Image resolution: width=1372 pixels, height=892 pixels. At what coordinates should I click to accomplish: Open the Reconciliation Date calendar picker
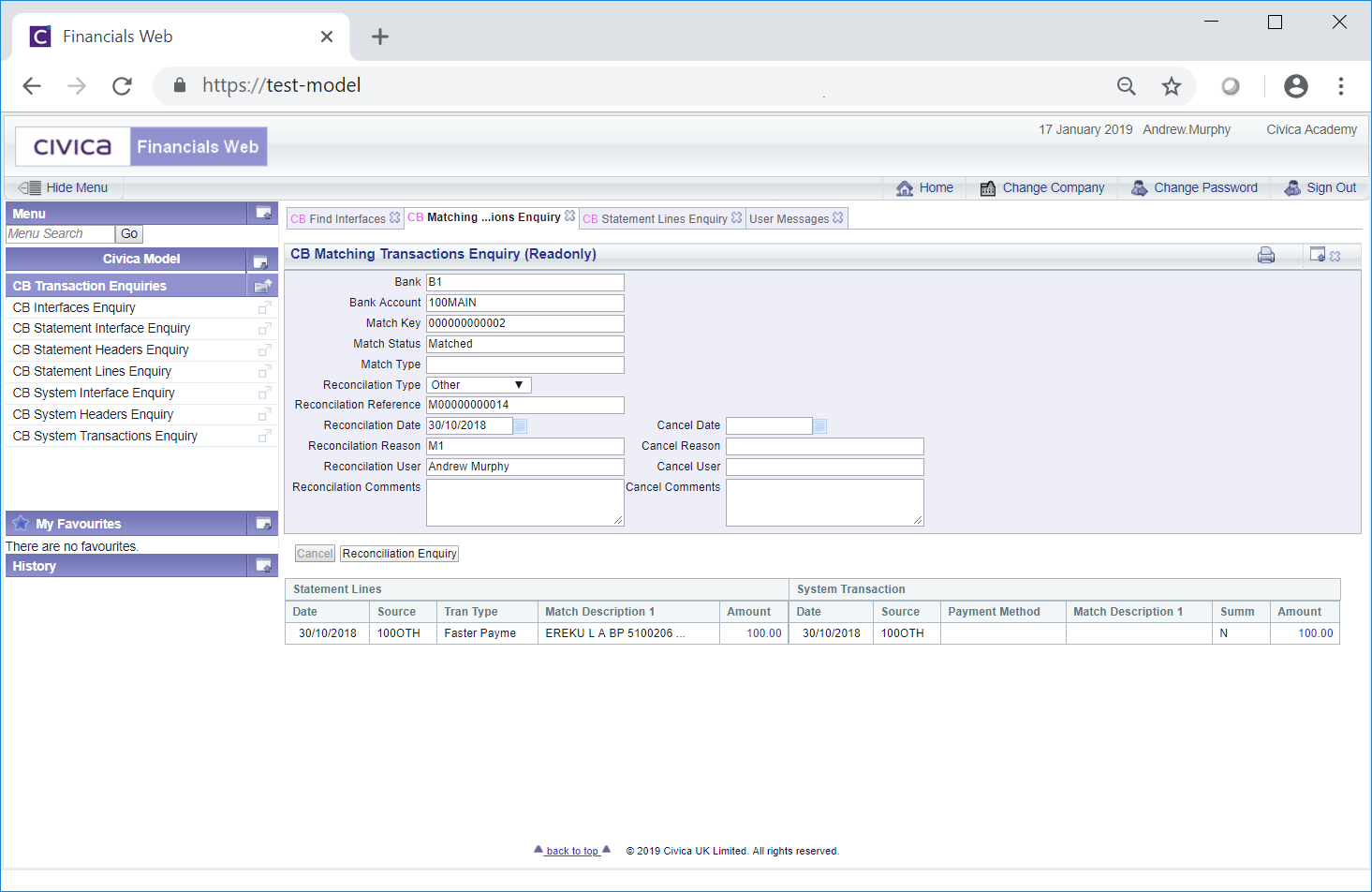(521, 425)
